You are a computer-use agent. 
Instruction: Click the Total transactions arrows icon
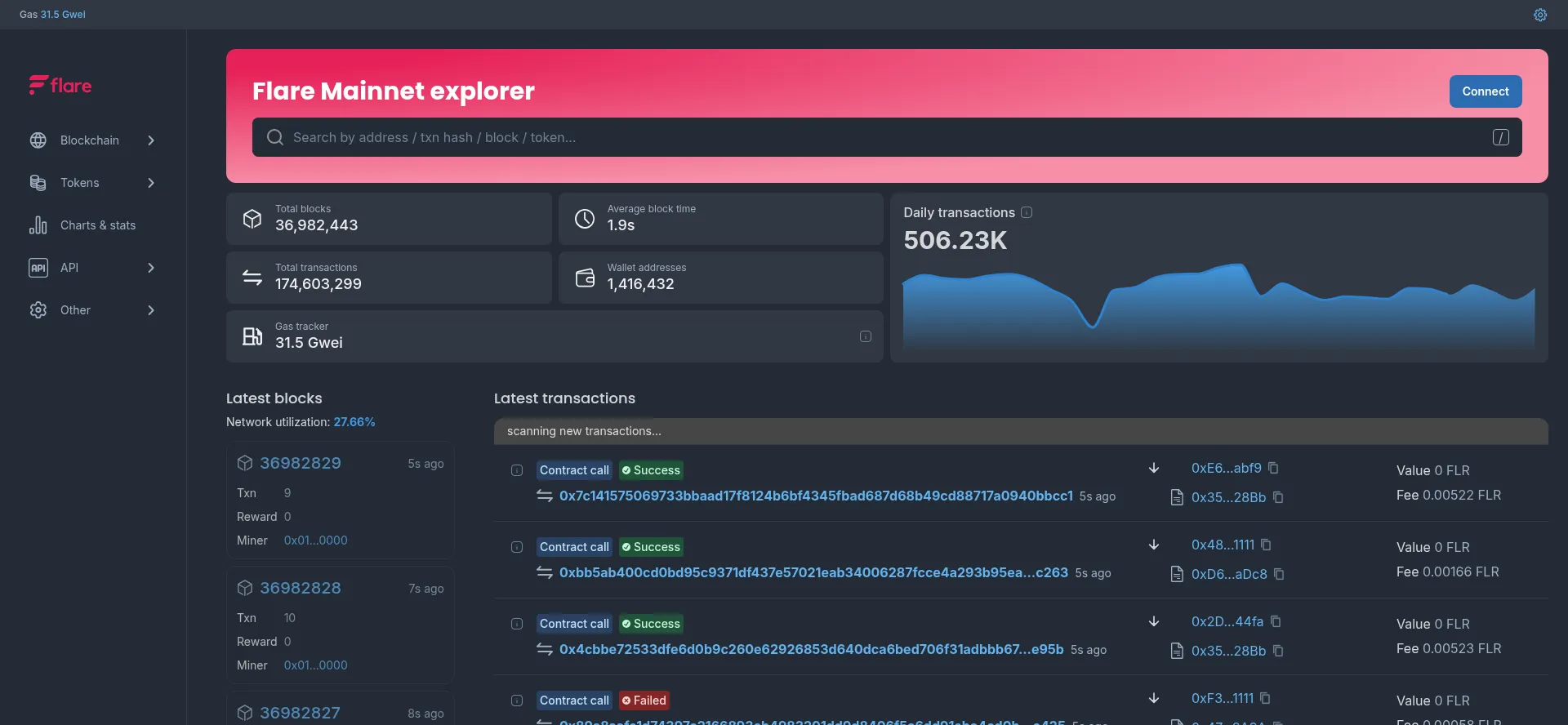click(x=252, y=278)
